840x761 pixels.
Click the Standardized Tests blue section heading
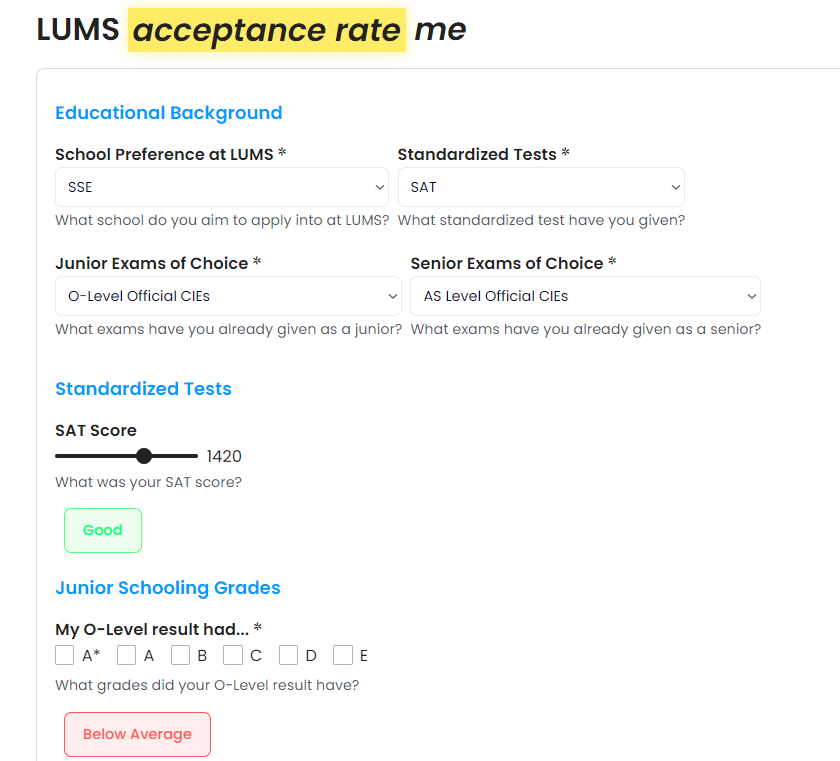pyautogui.click(x=143, y=389)
